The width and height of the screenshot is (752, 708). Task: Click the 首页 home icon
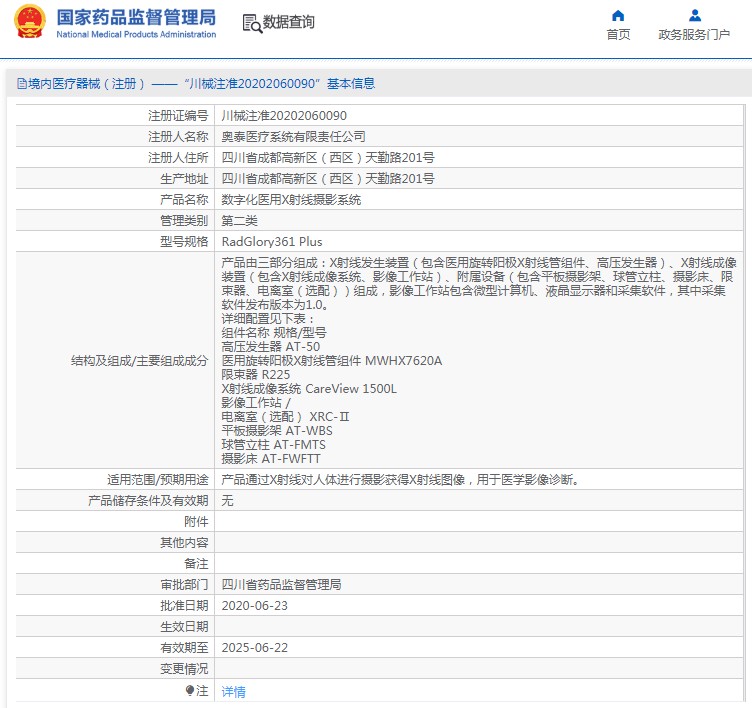tap(618, 16)
